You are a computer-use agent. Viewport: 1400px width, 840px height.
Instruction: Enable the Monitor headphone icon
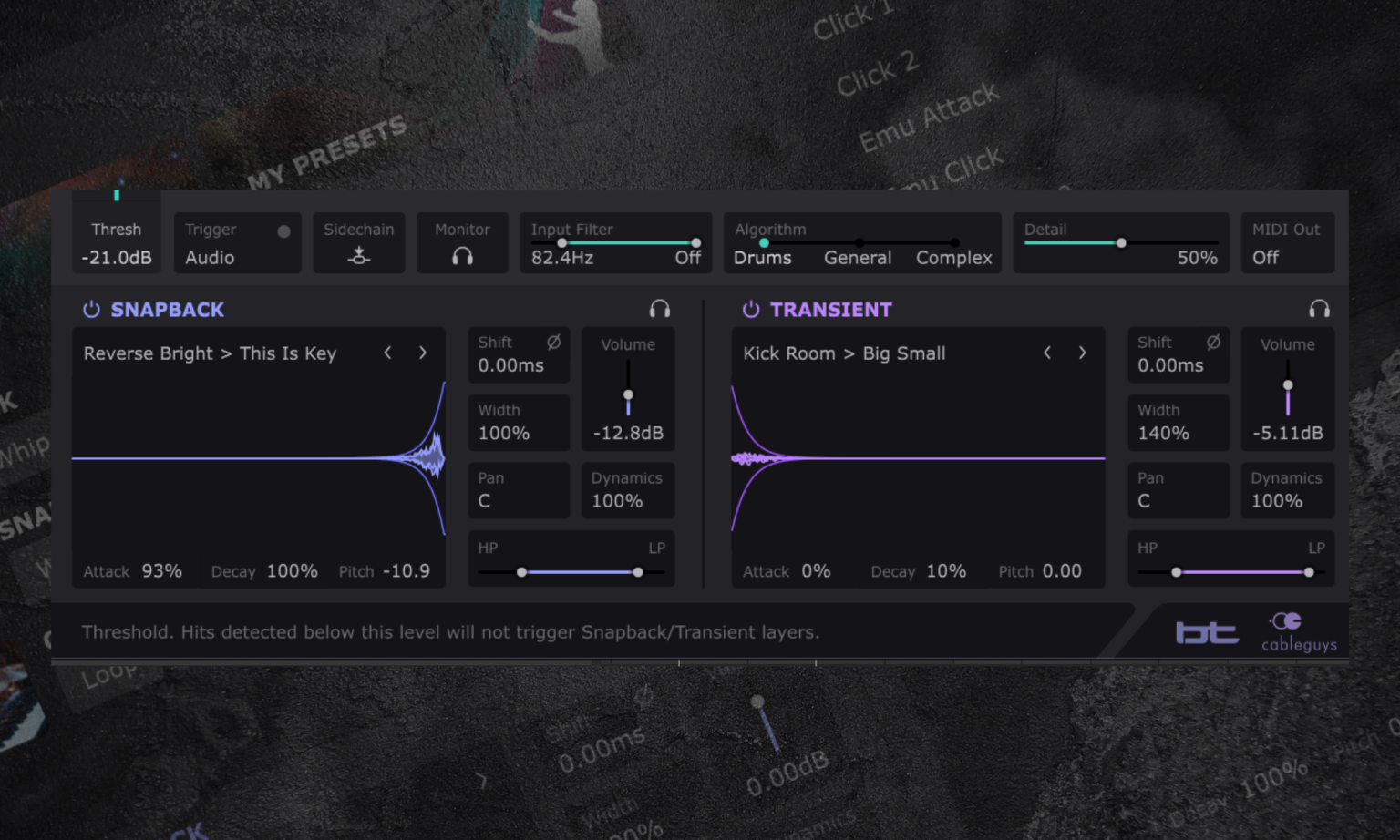(x=462, y=256)
